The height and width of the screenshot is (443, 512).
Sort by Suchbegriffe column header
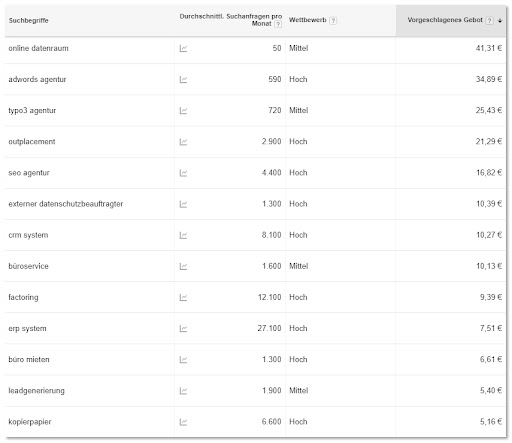(x=28, y=21)
